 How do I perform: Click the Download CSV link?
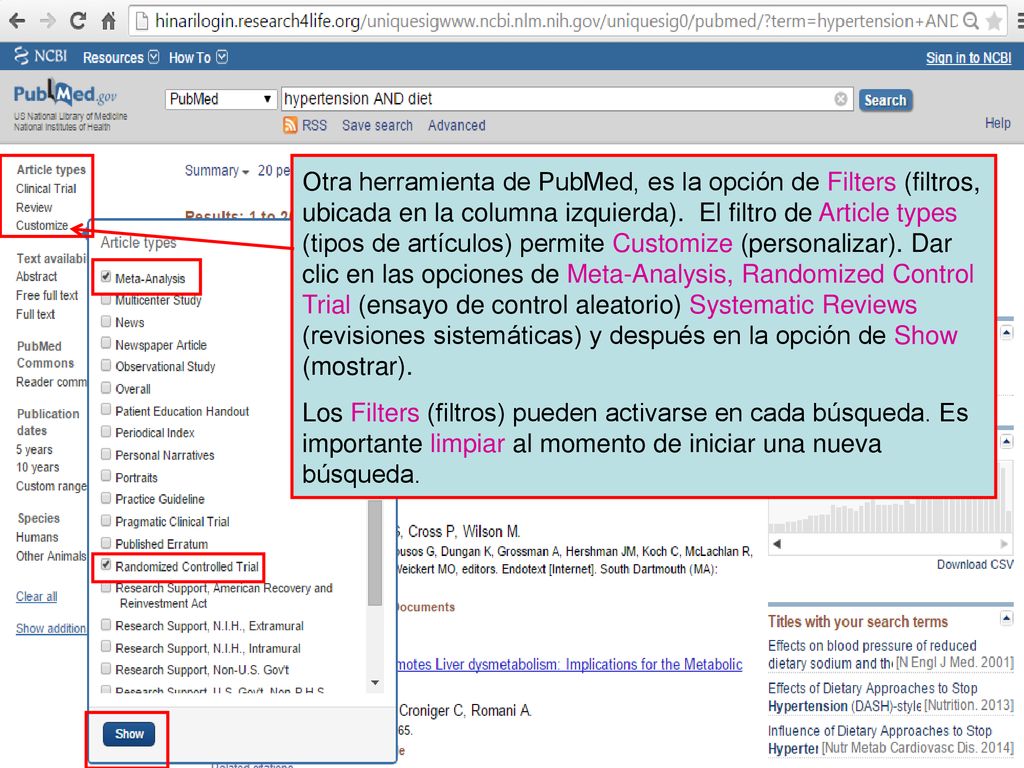[x=975, y=565]
